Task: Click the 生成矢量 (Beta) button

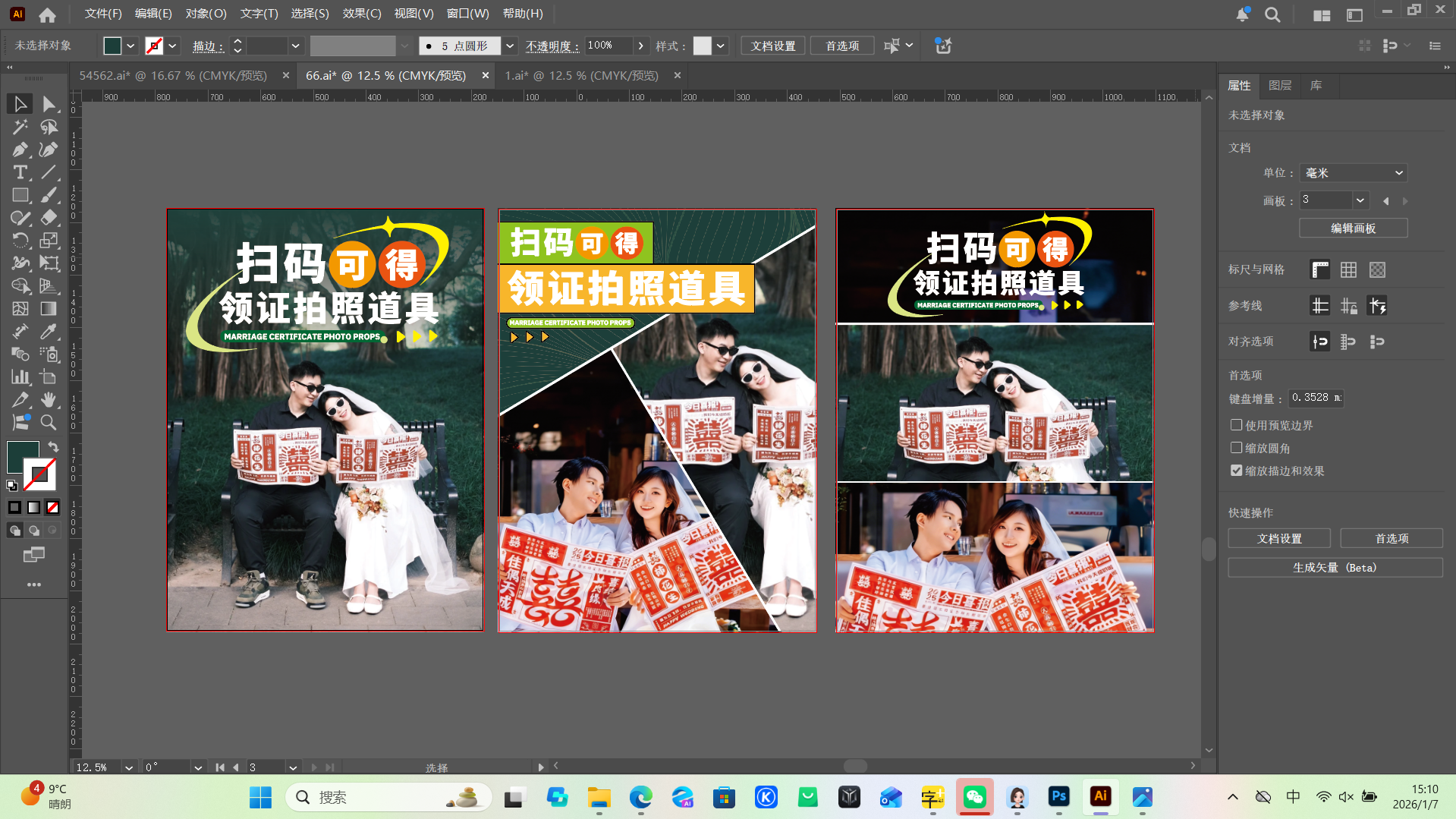Action: click(1335, 568)
